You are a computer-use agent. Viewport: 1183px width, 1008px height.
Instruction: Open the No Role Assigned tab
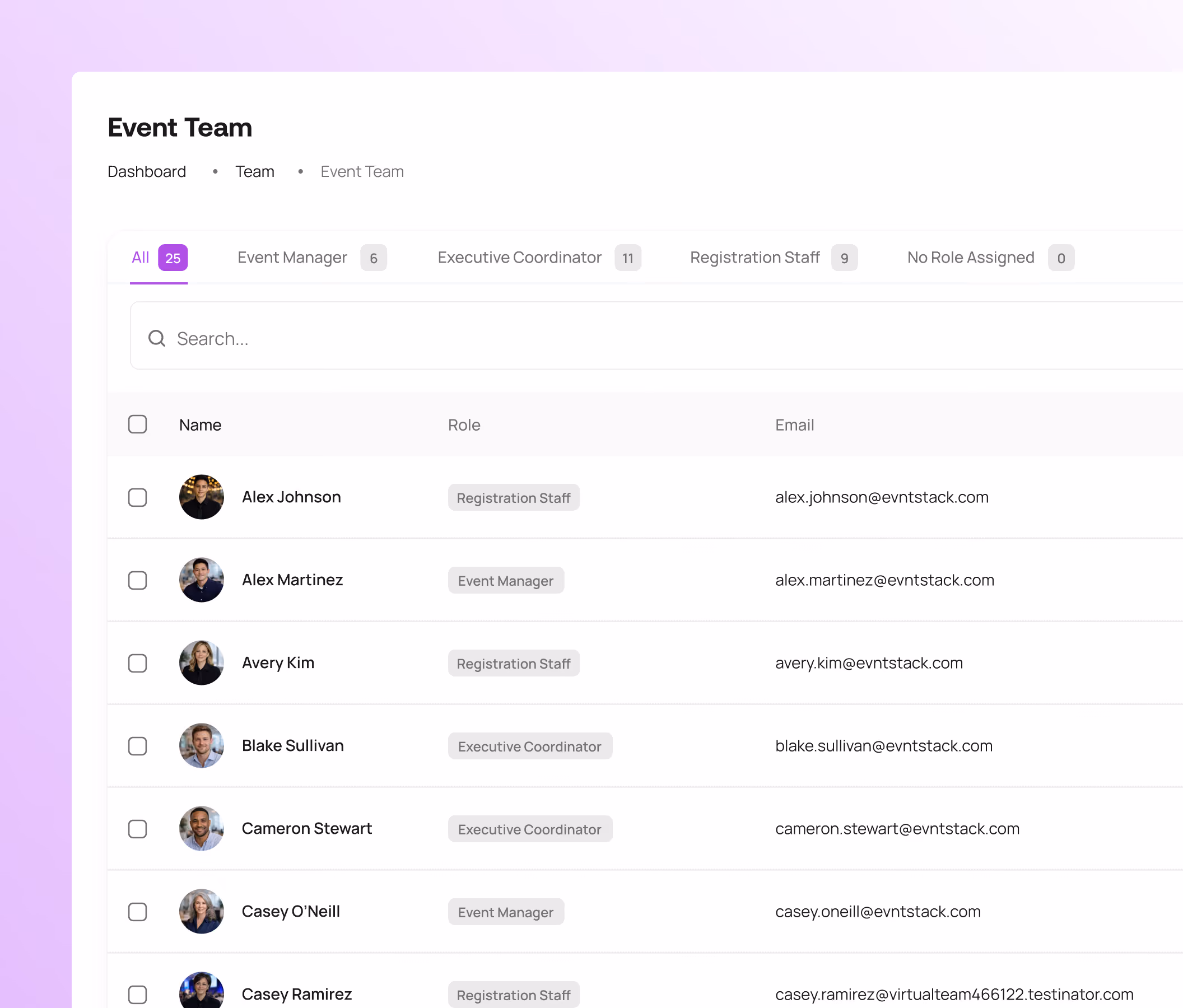(x=990, y=258)
